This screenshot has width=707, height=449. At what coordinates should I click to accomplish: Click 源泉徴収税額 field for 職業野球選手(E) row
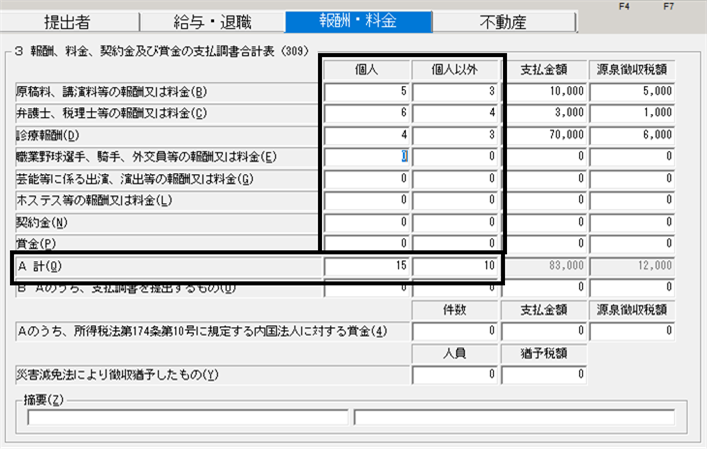coord(632,157)
